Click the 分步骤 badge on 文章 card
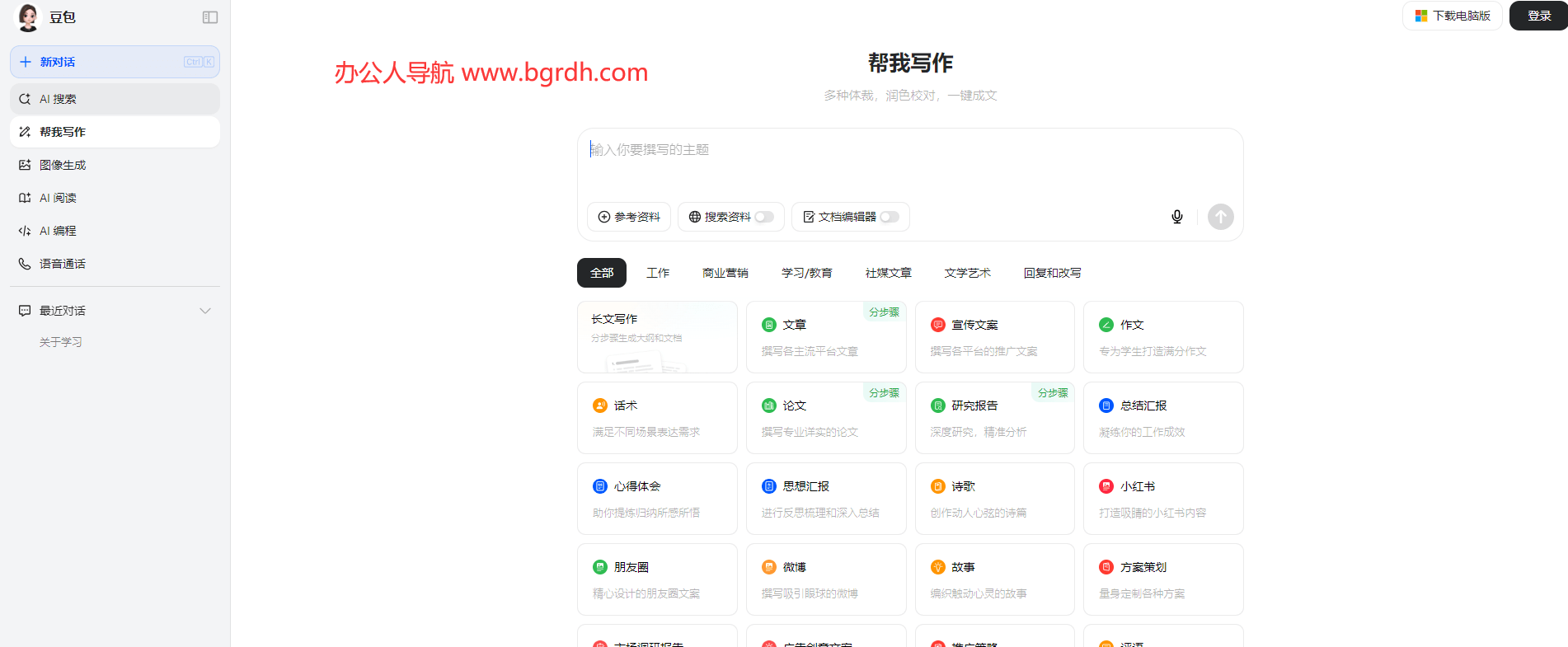The height and width of the screenshot is (647, 1568). [x=884, y=312]
